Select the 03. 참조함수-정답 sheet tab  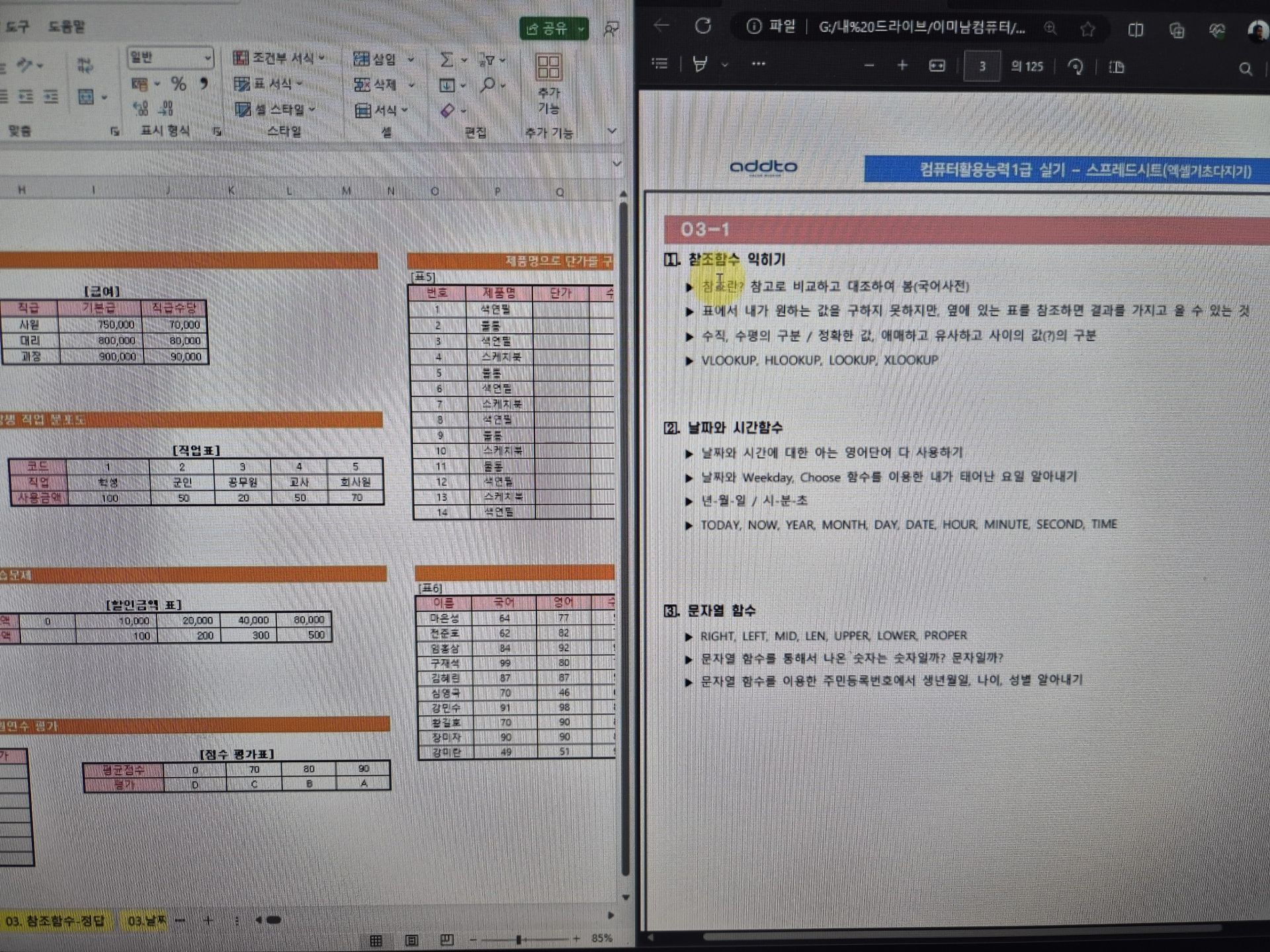(56, 921)
